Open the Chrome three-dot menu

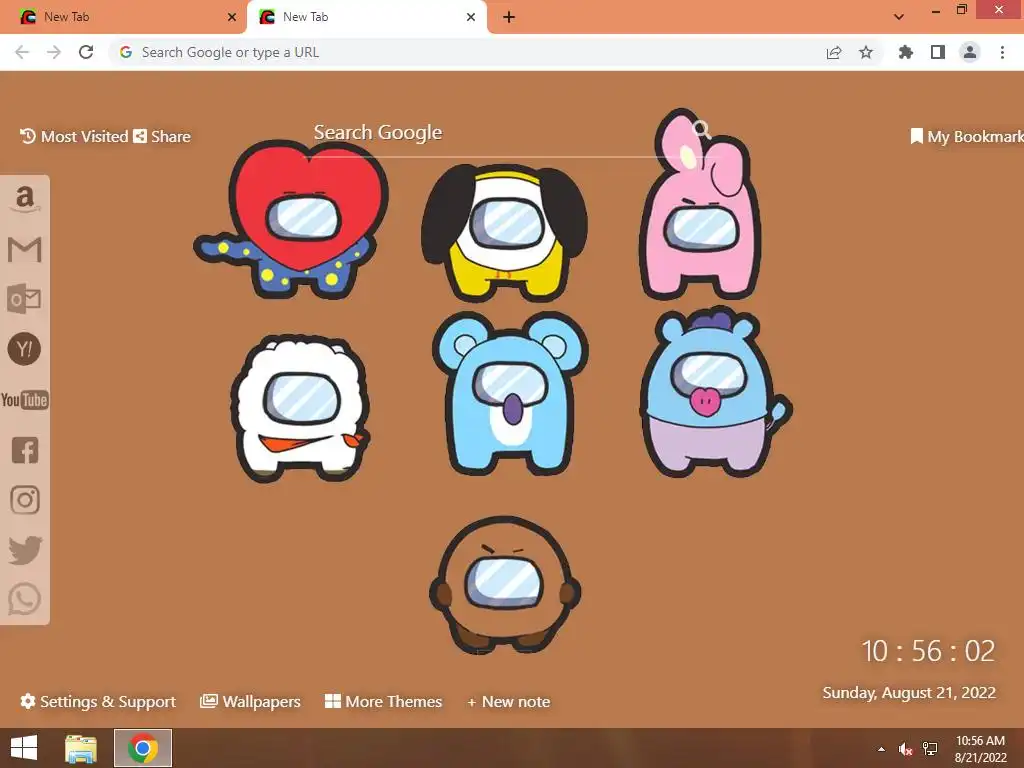[x=1002, y=52]
